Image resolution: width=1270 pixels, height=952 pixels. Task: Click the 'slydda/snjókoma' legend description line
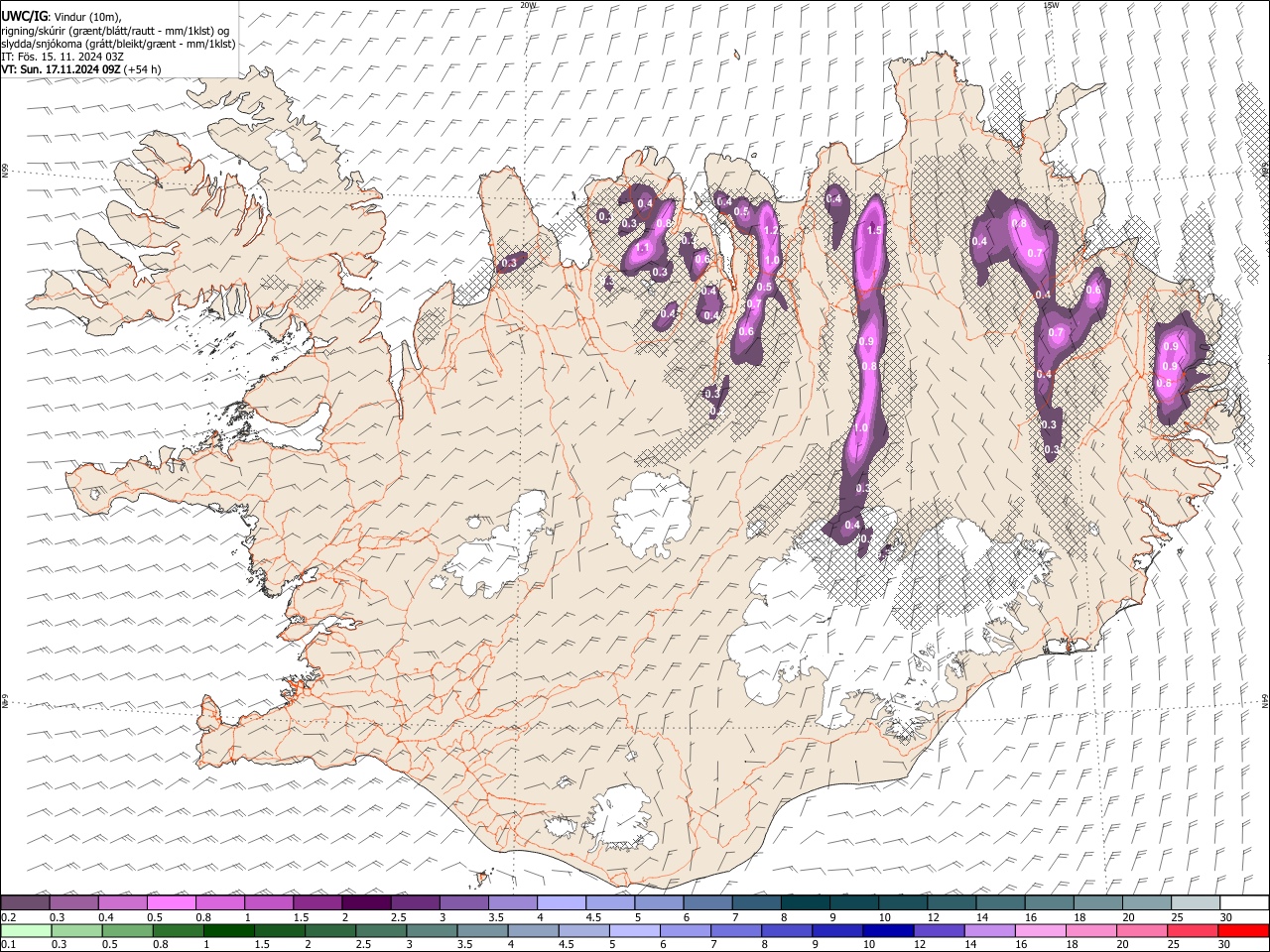[x=118, y=44]
